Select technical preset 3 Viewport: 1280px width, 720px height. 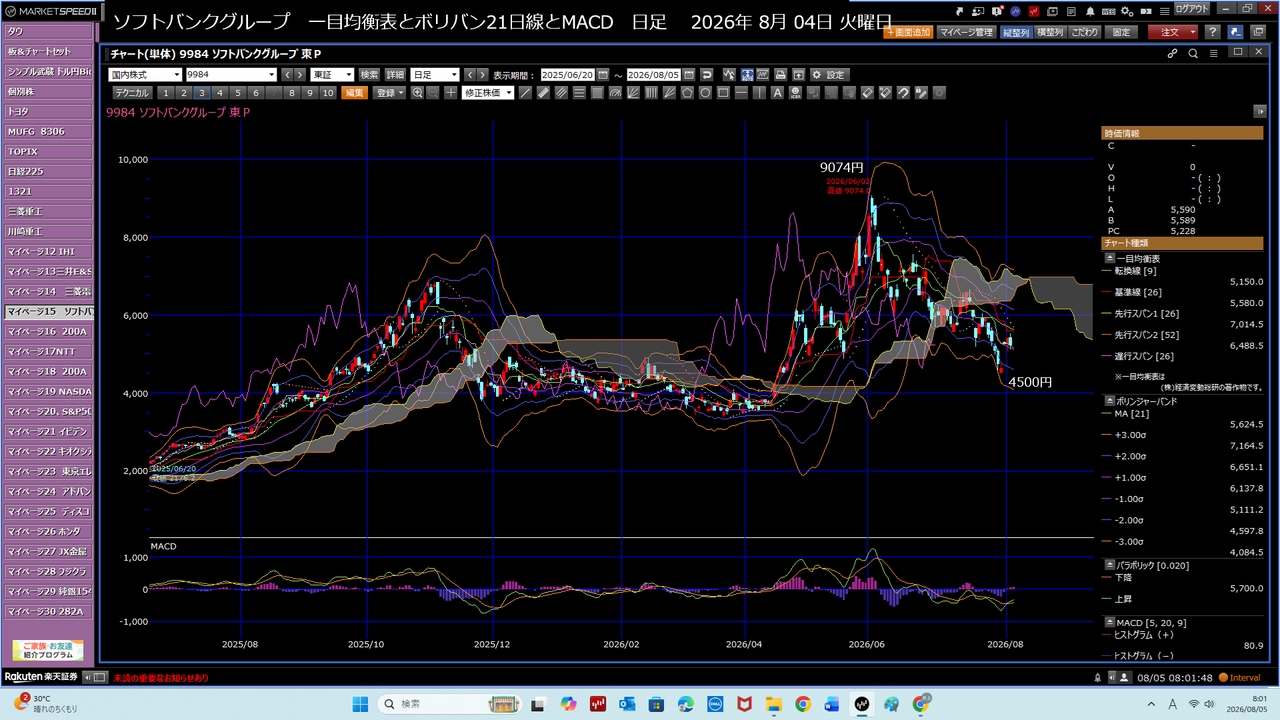click(201, 93)
